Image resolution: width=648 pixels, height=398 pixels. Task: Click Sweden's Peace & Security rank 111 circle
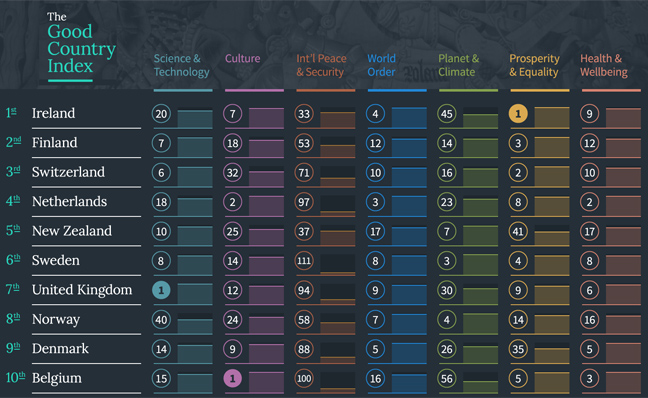tap(304, 261)
